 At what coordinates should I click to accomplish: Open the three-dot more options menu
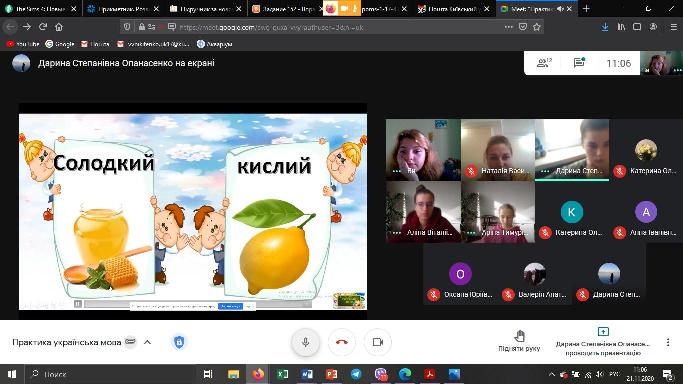[668, 342]
